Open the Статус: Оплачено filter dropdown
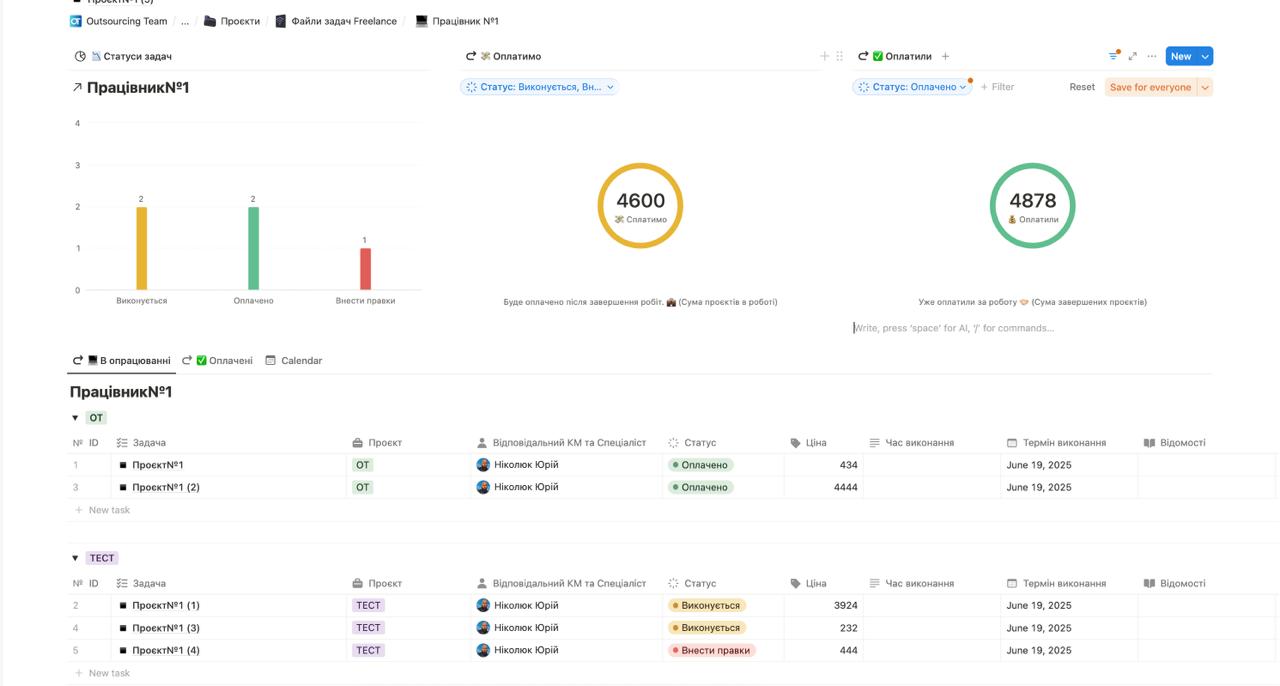The image size is (1280, 686). (x=911, y=86)
